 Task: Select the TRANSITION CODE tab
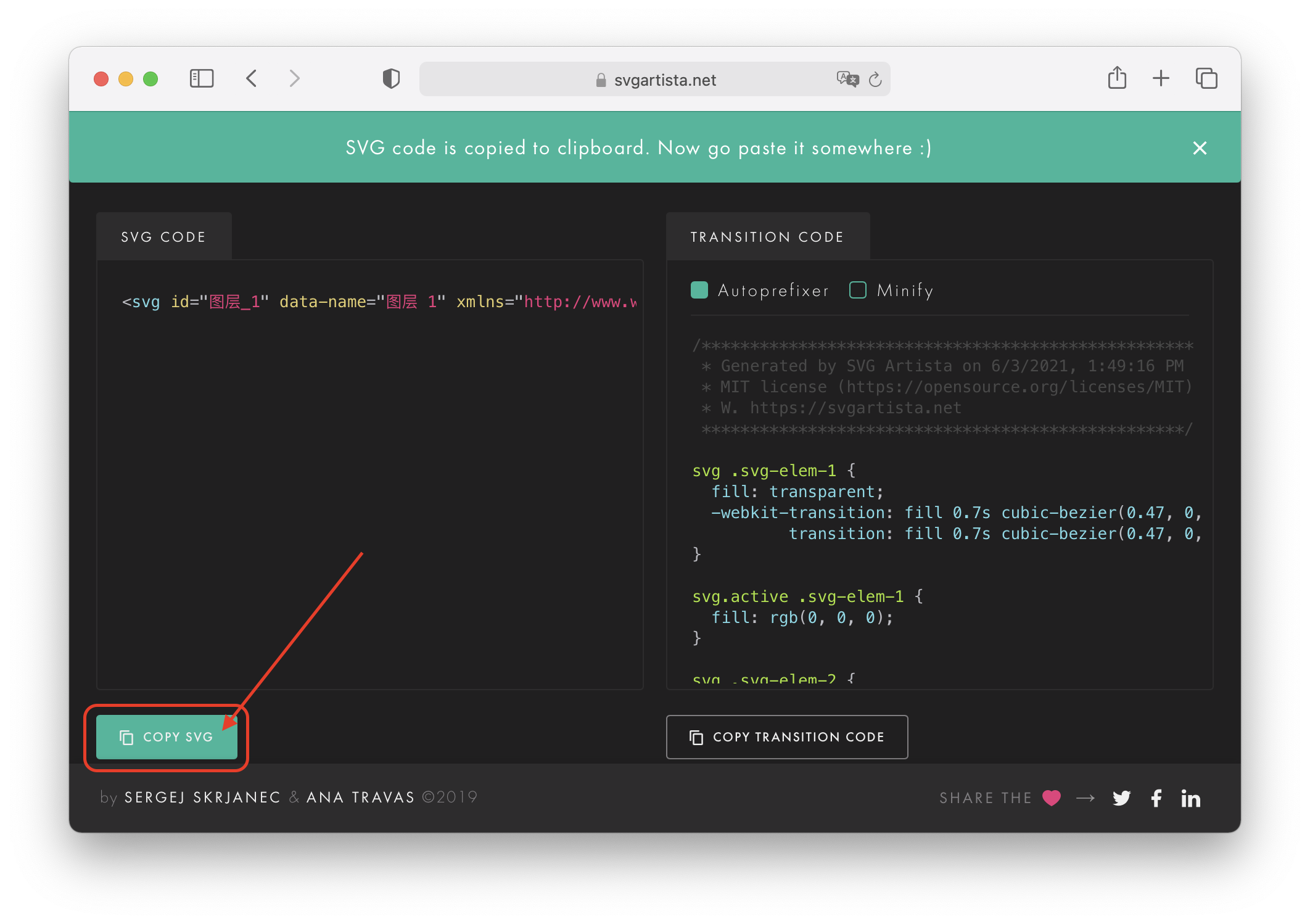click(767, 237)
